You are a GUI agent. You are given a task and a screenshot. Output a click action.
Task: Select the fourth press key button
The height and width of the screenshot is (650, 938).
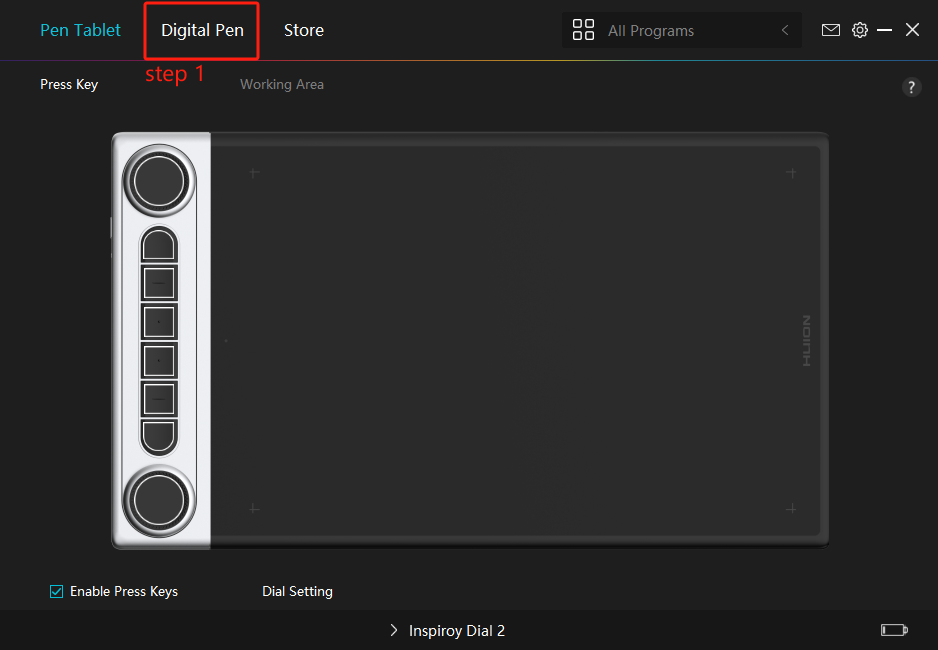coord(159,360)
